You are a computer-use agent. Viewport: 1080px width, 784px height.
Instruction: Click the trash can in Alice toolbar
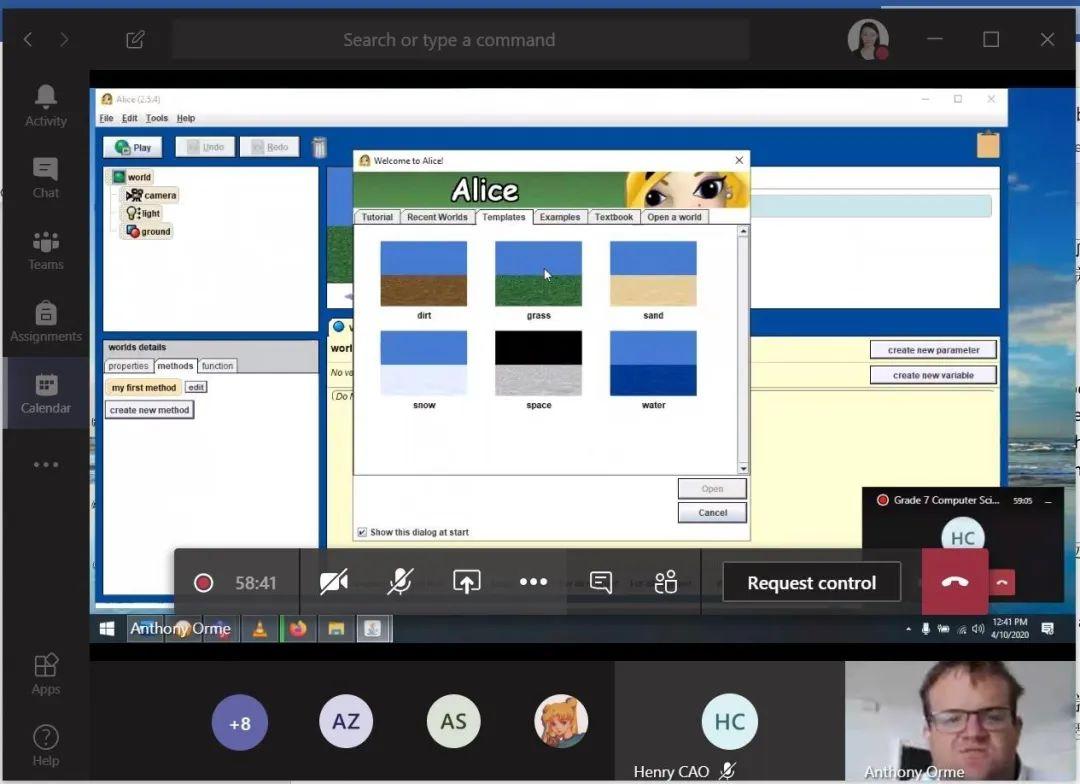[x=319, y=147]
